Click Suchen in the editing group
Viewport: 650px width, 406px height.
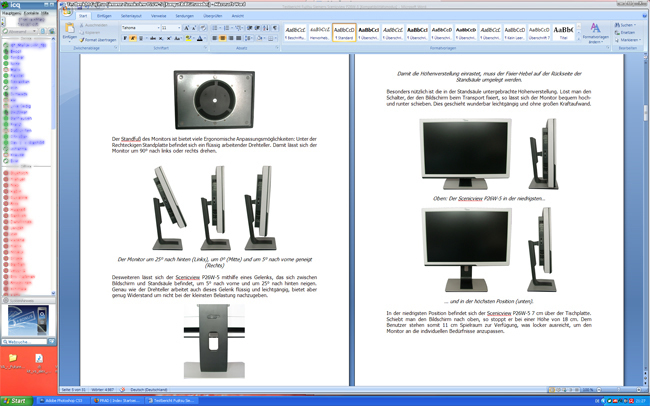[x=625, y=25]
